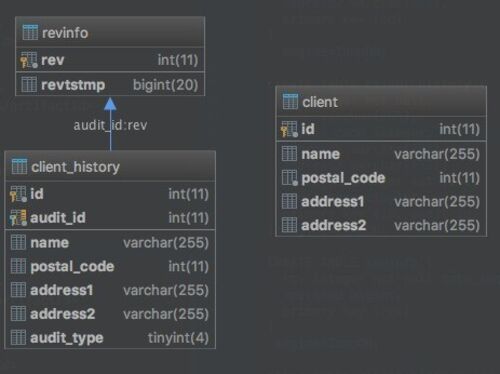Click the client id key icon
This screenshot has width=500, height=374.
point(289,129)
